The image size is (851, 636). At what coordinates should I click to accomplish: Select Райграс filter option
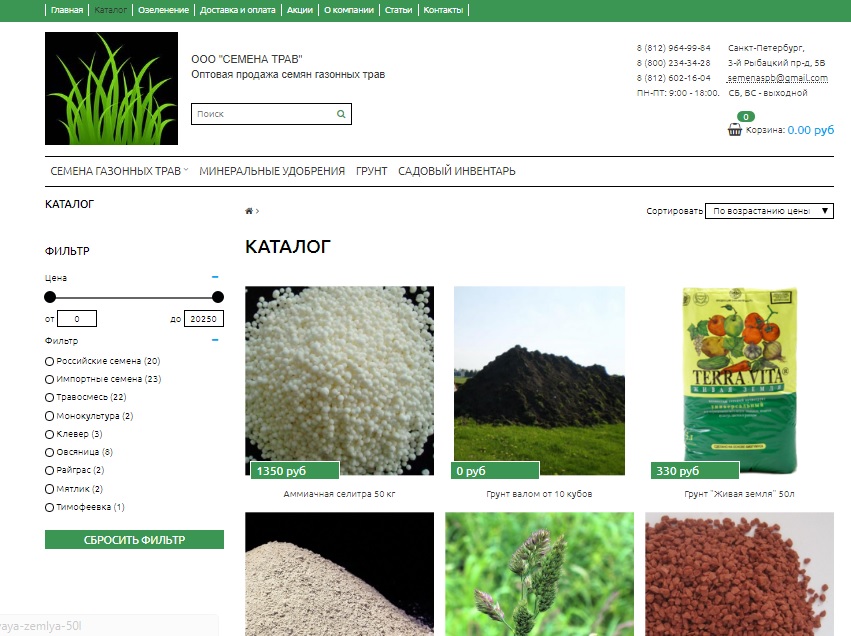[x=49, y=470]
